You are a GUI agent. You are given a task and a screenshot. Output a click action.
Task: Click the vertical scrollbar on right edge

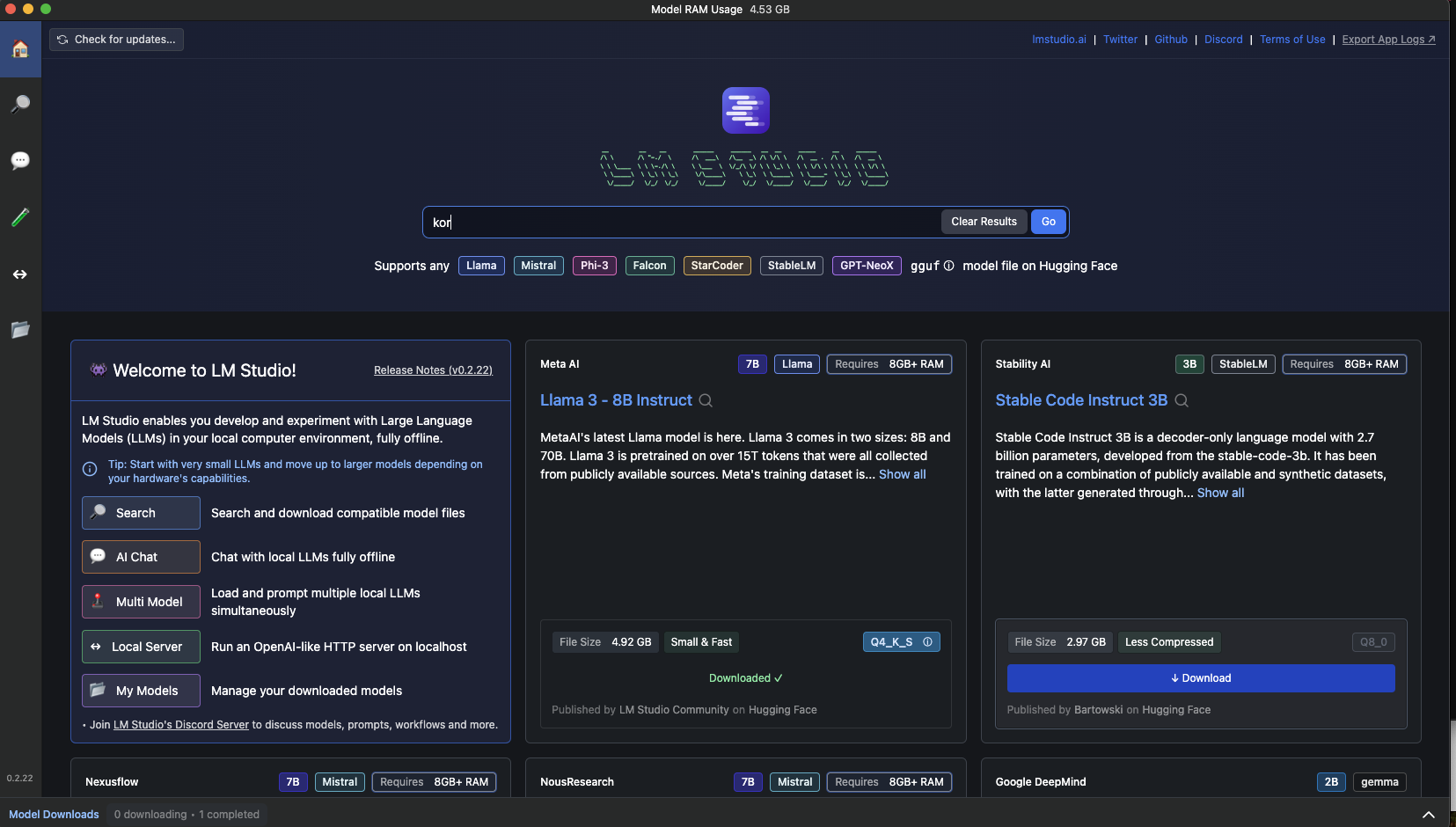[1452, 765]
